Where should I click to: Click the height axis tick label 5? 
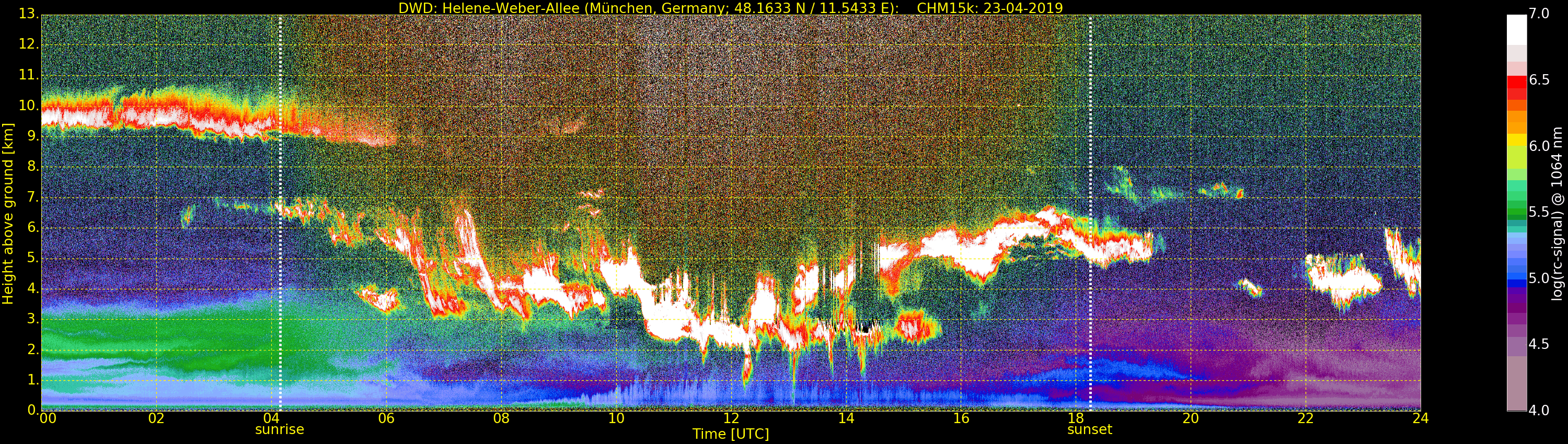pos(32,258)
